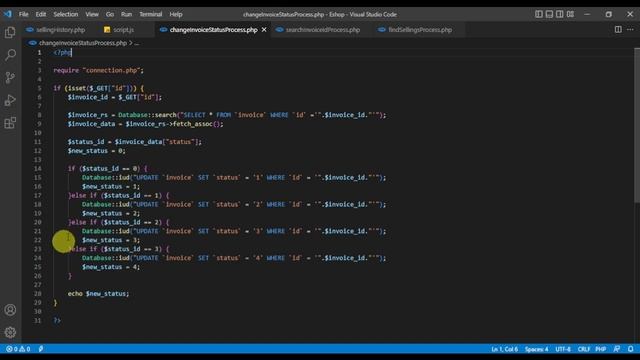Click the VS Code logo icon
The image size is (640, 360).
[x=8, y=14]
